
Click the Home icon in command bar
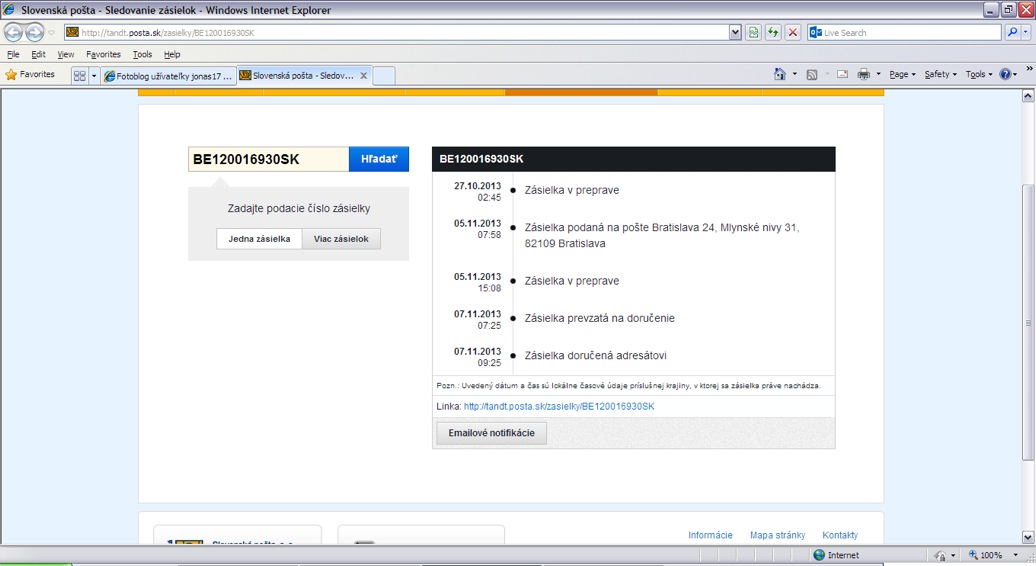(780, 75)
